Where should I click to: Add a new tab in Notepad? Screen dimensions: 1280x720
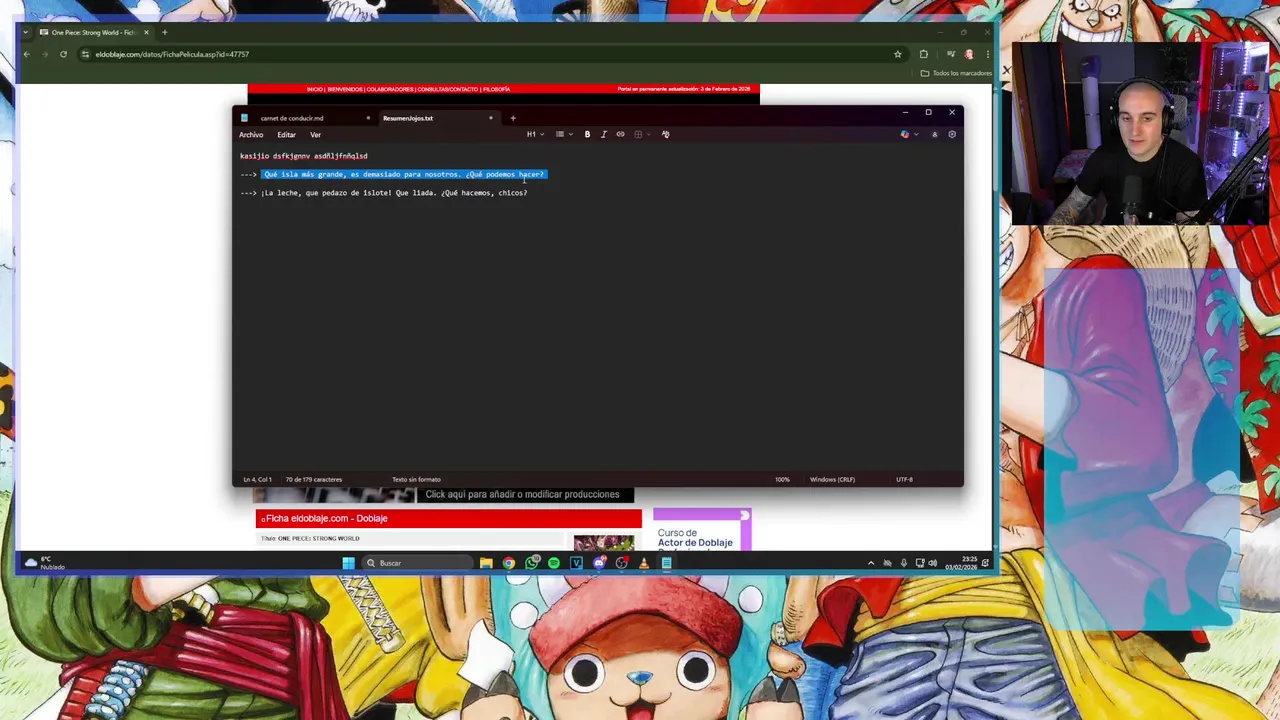tap(513, 118)
